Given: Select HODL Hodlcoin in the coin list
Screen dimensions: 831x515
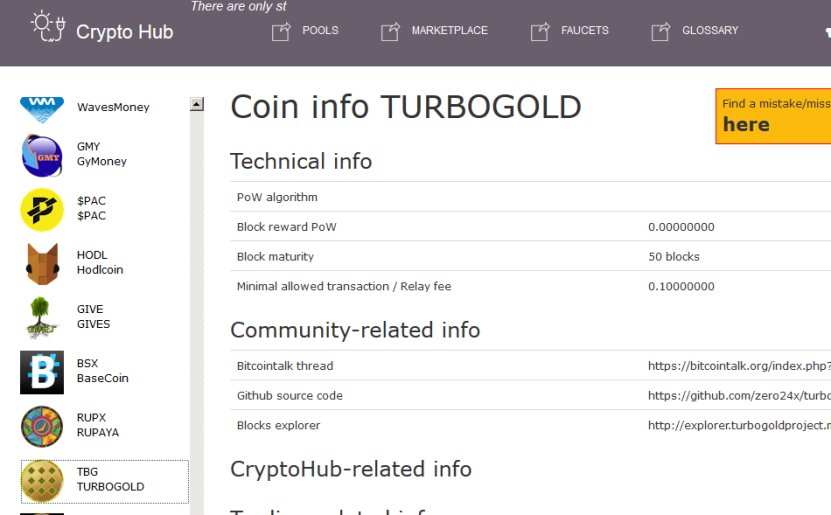Looking at the screenshot, I should (100, 262).
